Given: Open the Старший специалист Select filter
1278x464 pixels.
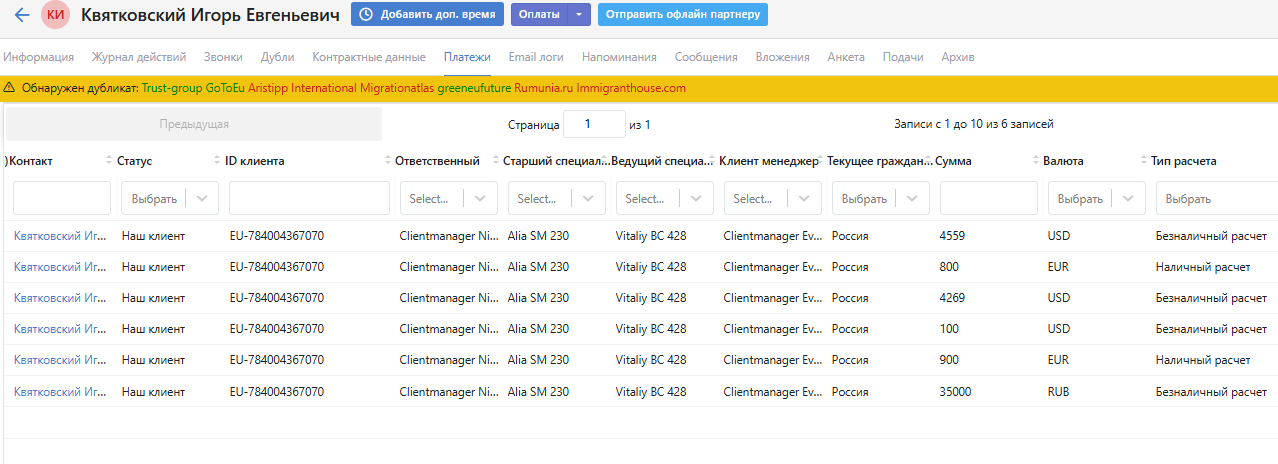Looking at the screenshot, I should 556,198.
